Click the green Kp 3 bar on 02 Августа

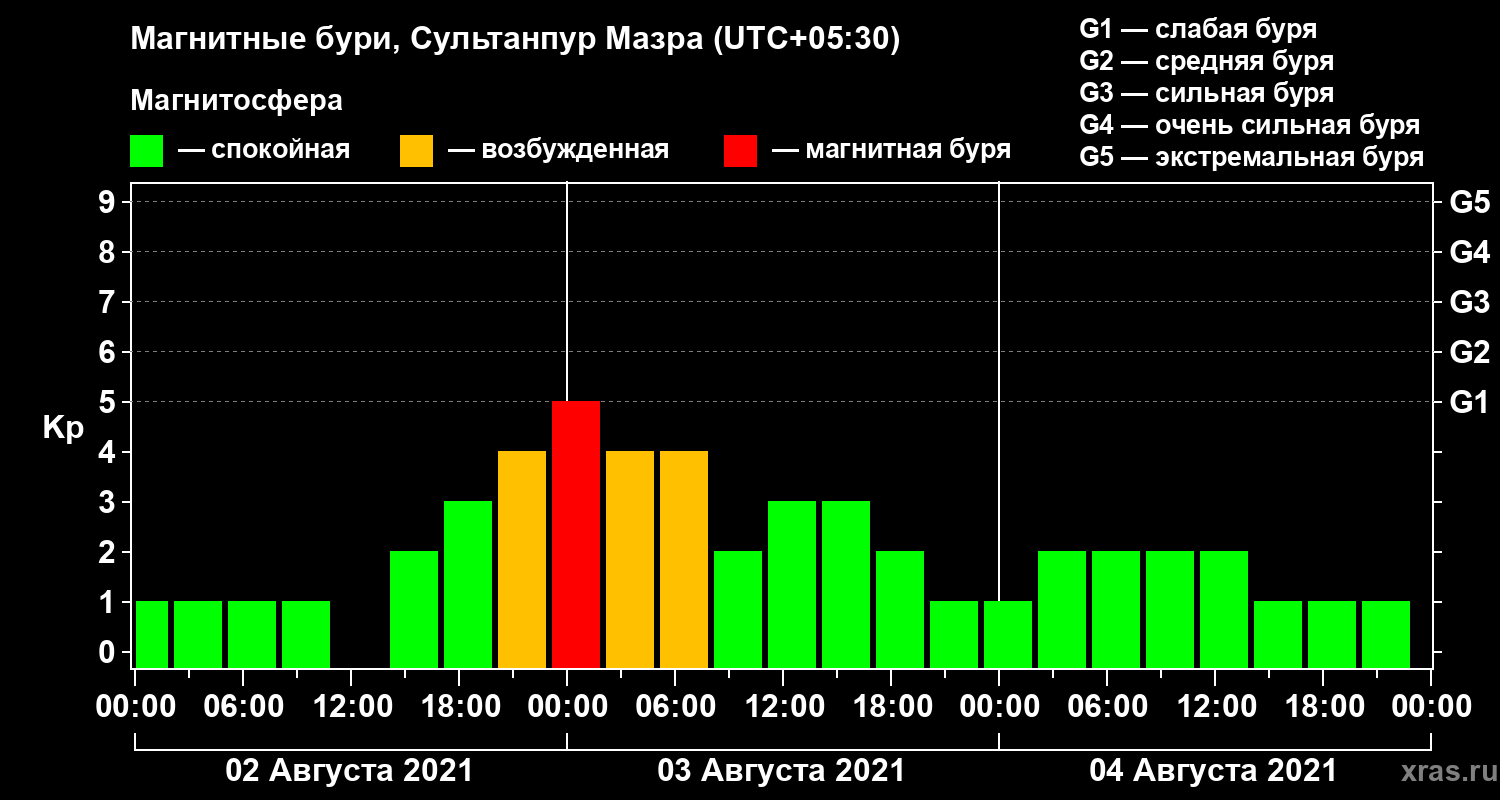[468, 584]
